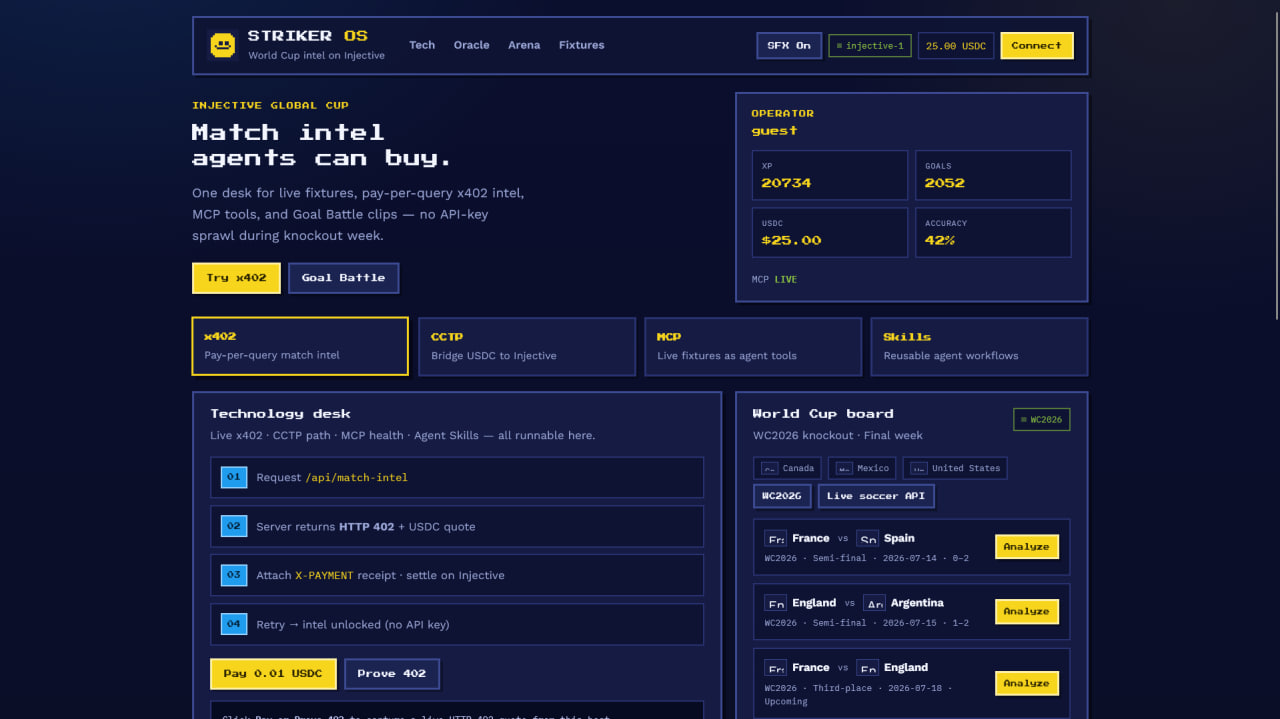Click Prove 402 button
The height and width of the screenshot is (719, 1280).
coord(392,674)
